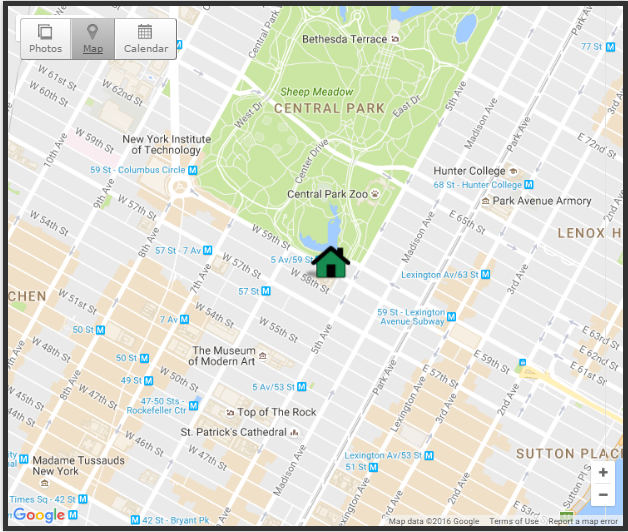Zoom in with the plus button
Viewport: 628px width, 532px height.
click(603, 472)
